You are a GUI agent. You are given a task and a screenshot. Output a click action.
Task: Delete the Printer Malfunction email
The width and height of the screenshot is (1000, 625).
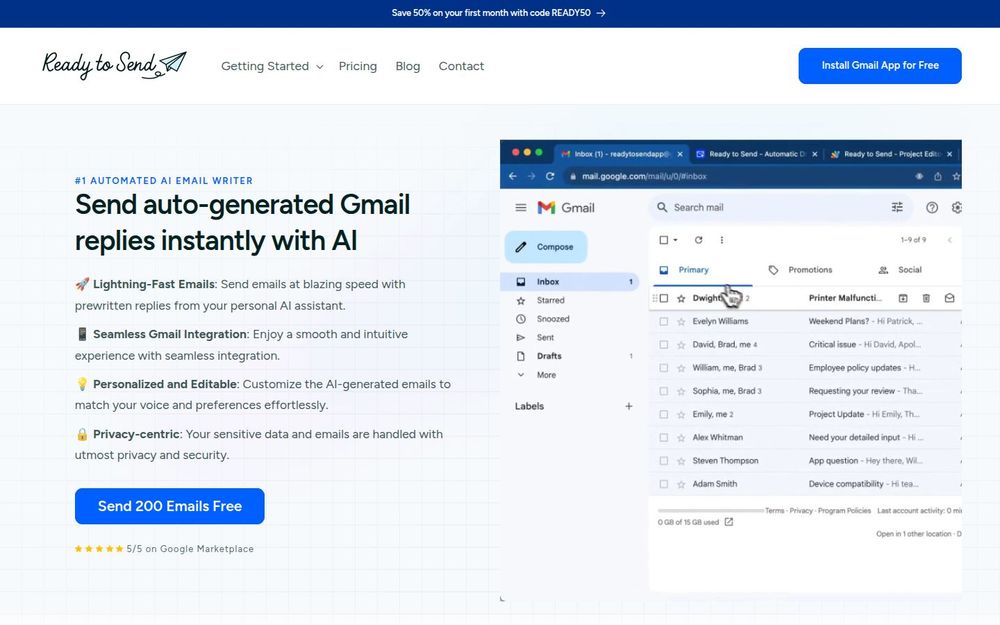pyautogui.click(x=926, y=298)
